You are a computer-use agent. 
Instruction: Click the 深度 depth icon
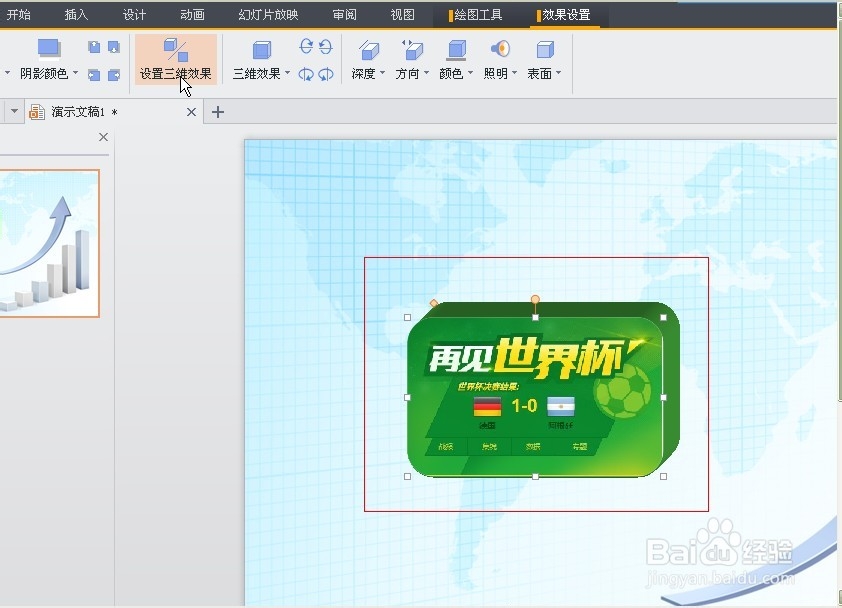369,50
